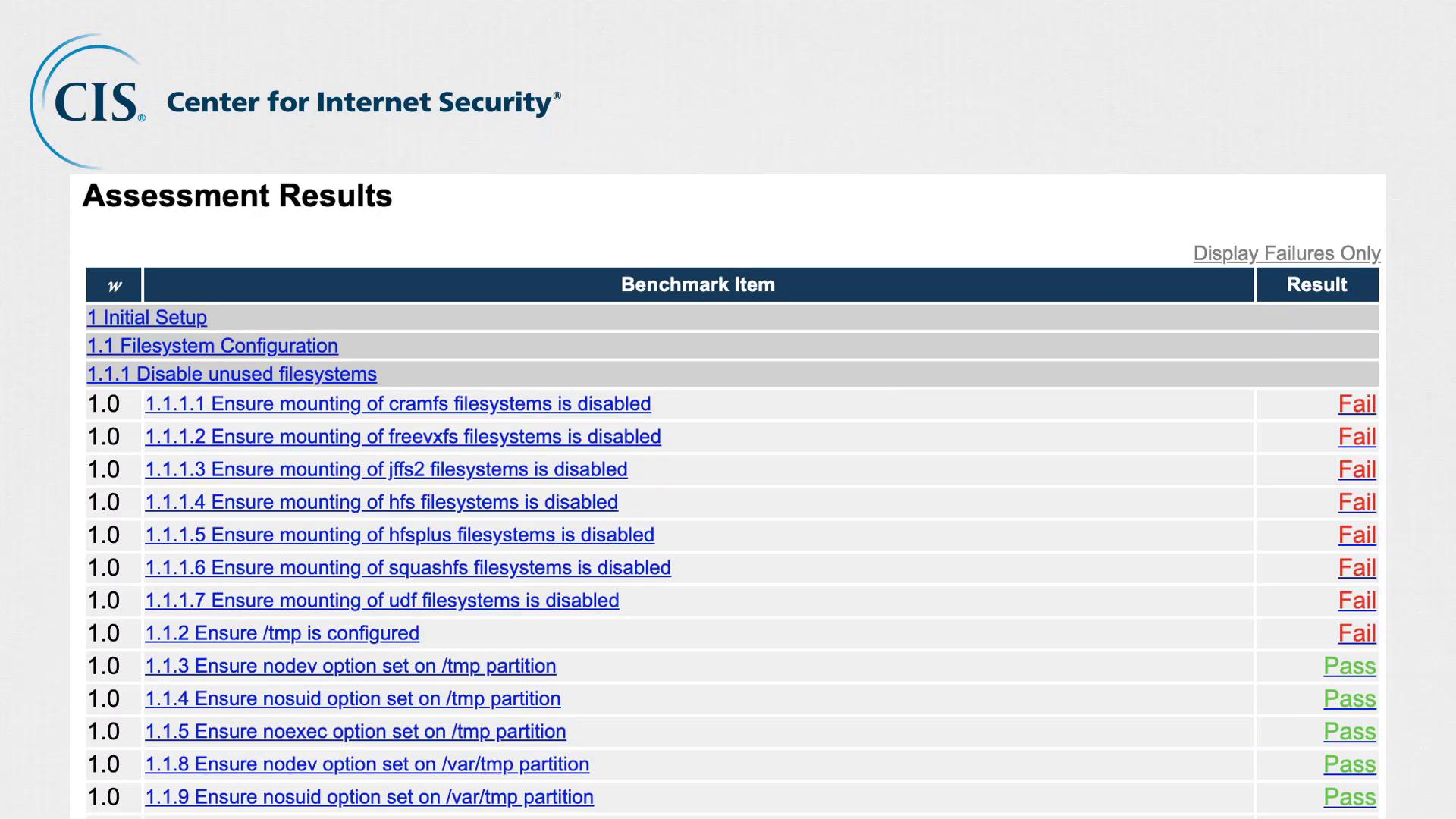Open the 1 Initial Setup section
Screen dimensions: 1456x819
pyautogui.click(x=147, y=318)
